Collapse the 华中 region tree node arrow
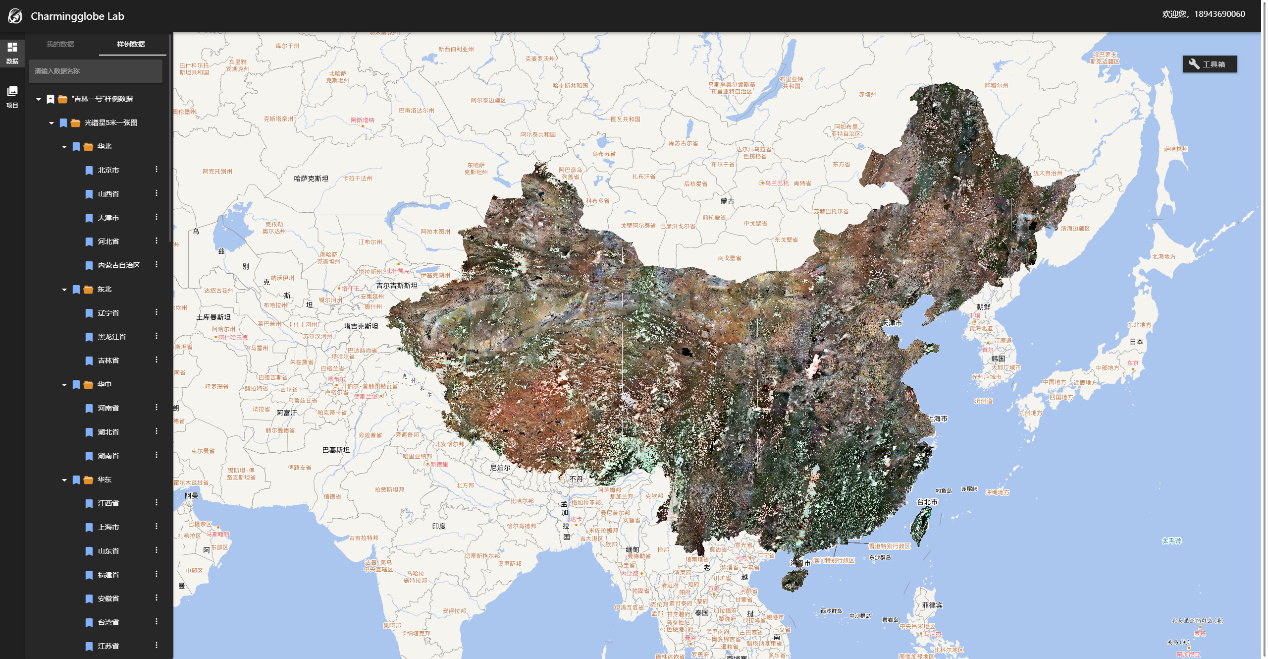 coord(64,385)
